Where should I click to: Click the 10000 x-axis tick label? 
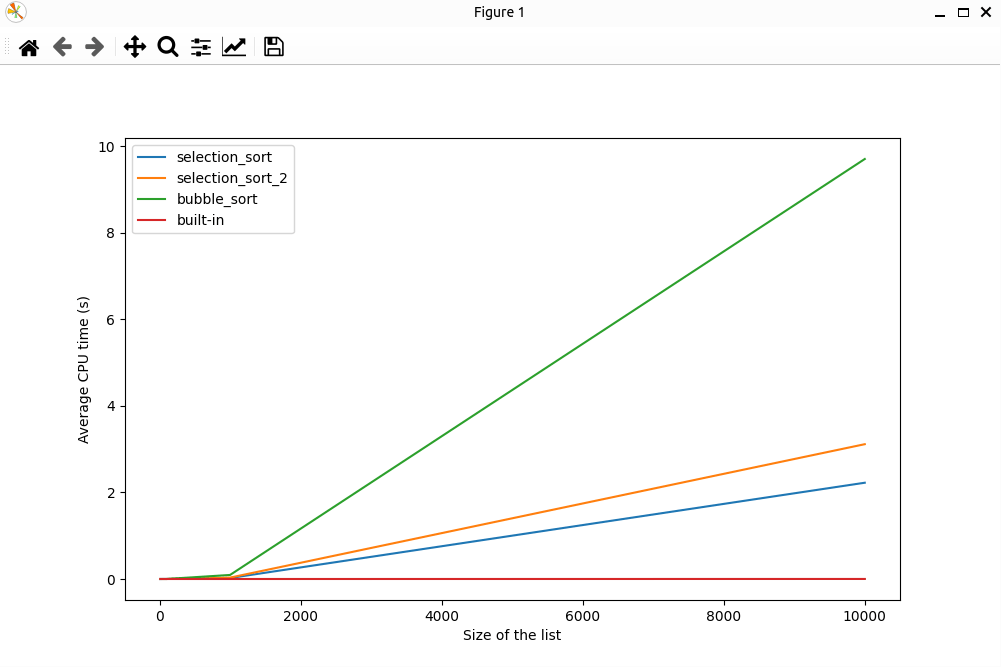tap(865, 617)
